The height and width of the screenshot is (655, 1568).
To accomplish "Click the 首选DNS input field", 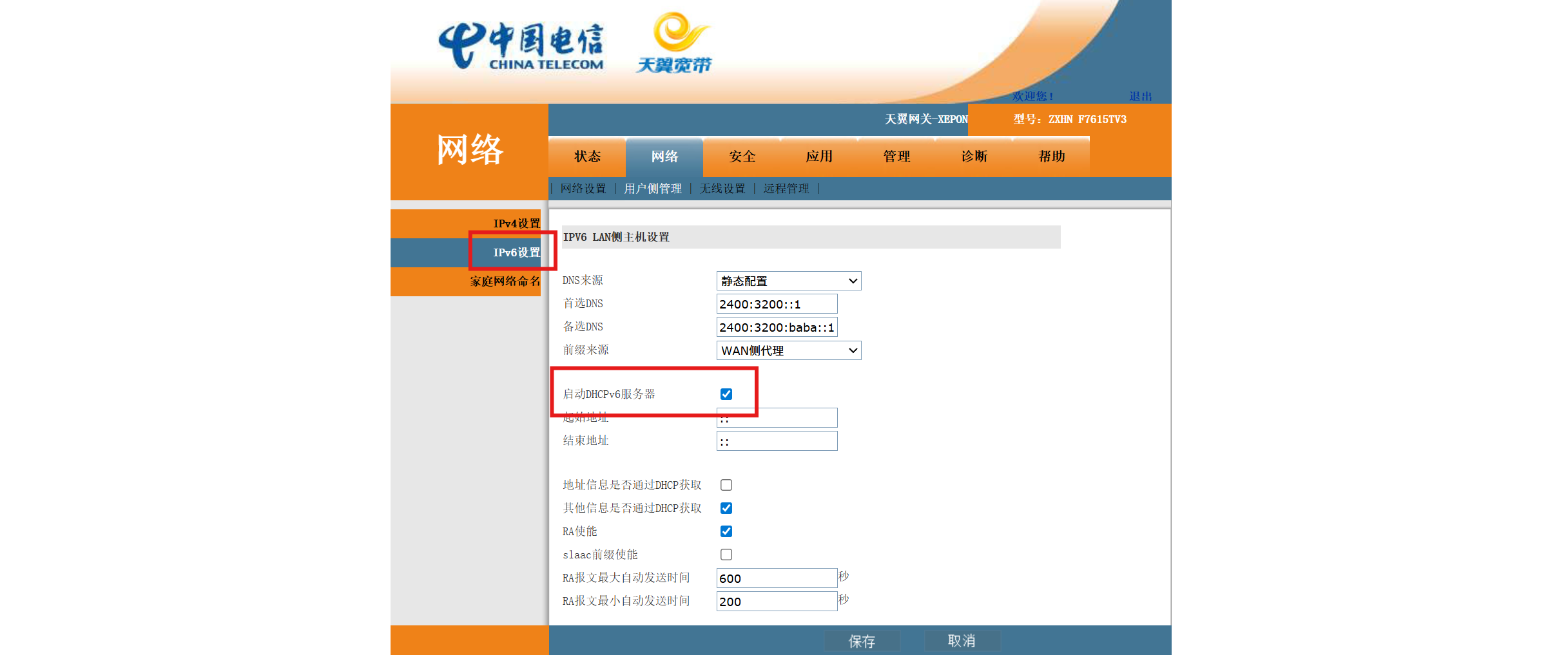I will (x=777, y=304).
